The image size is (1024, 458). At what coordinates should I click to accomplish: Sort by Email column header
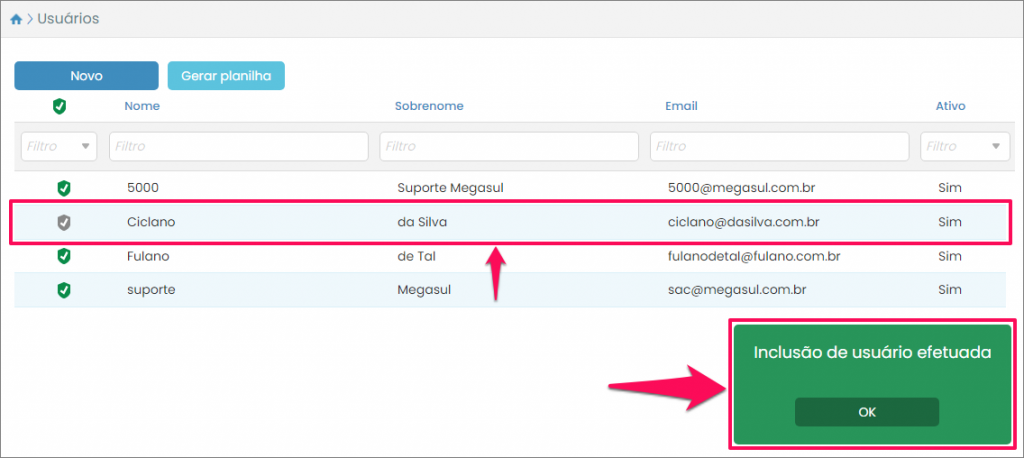pyautogui.click(x=681, y=106)
